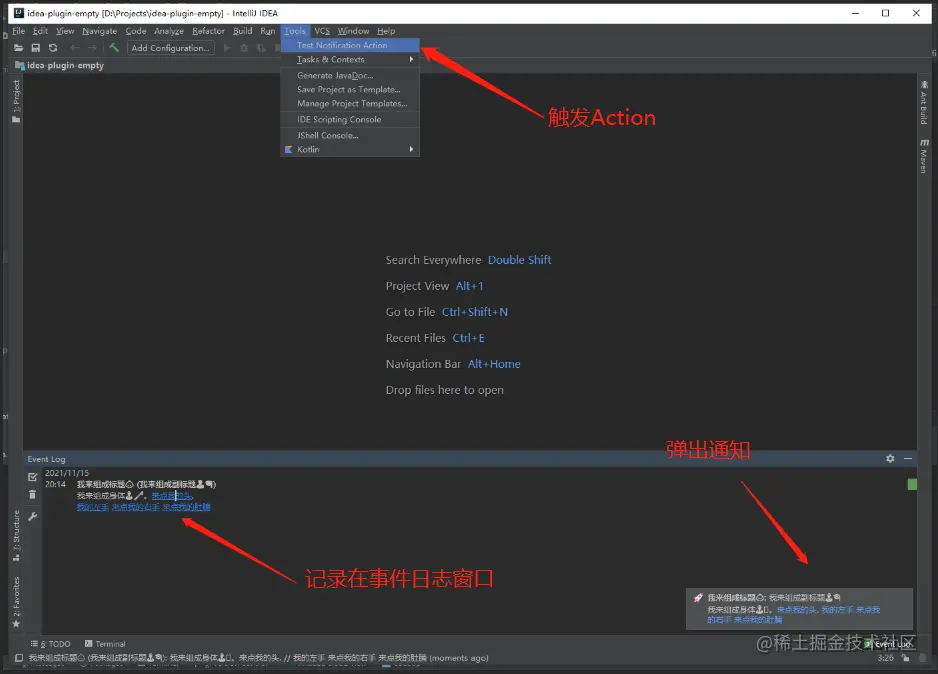Image resolution: width=938 pixels, height=674 pixels.
Task: Open the Ant Build tool window
Action: click(924, 102)
